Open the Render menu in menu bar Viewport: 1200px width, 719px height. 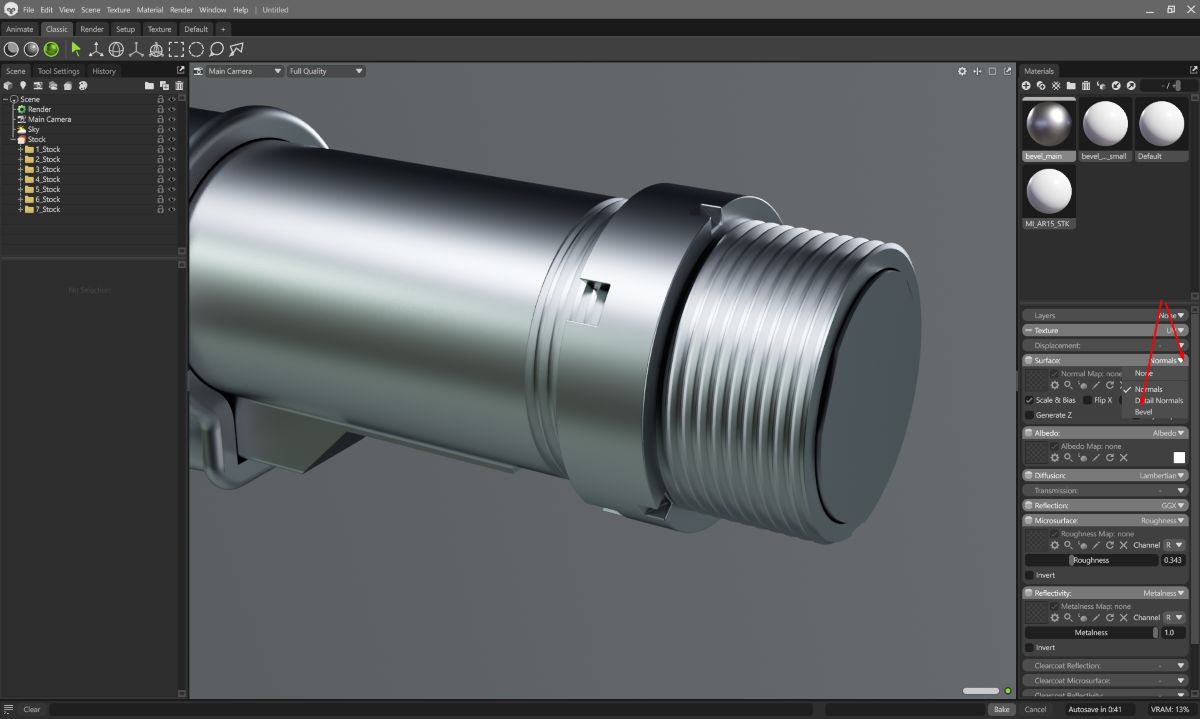181,10
